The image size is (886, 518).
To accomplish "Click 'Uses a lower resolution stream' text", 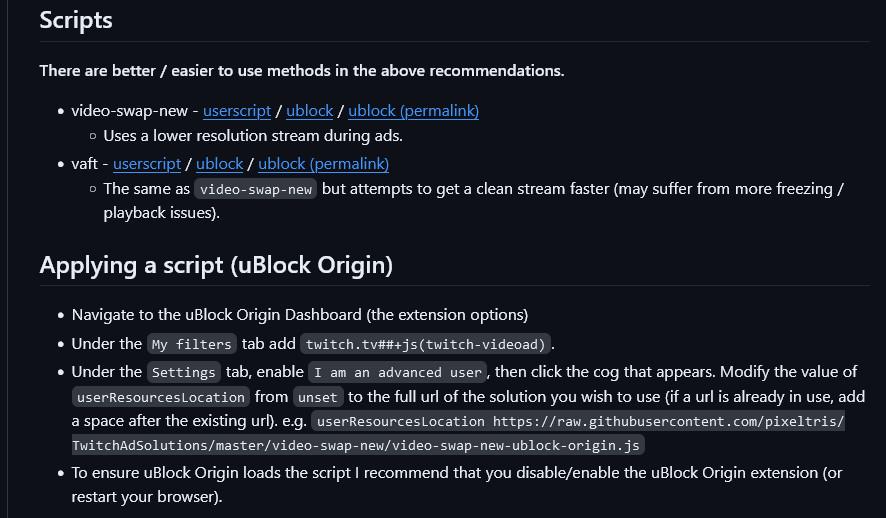I will pyautogui.click(x=253, y=136).
